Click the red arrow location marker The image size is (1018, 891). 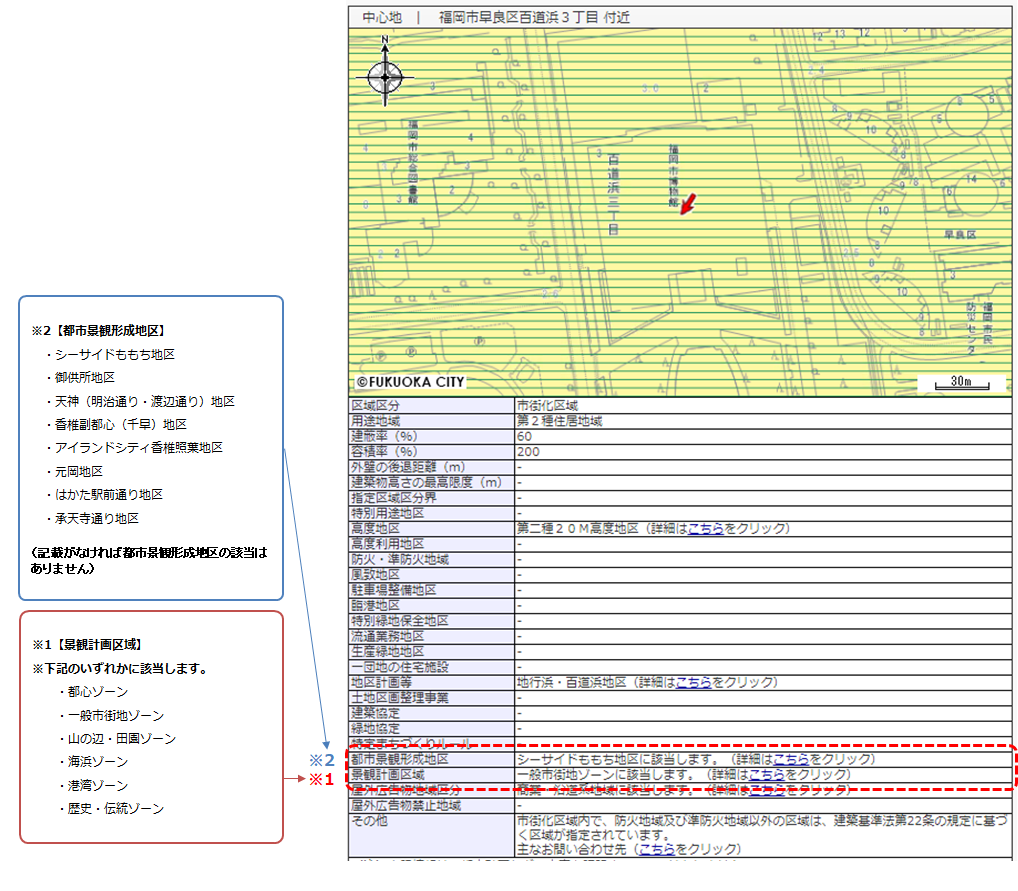point(688,203)
